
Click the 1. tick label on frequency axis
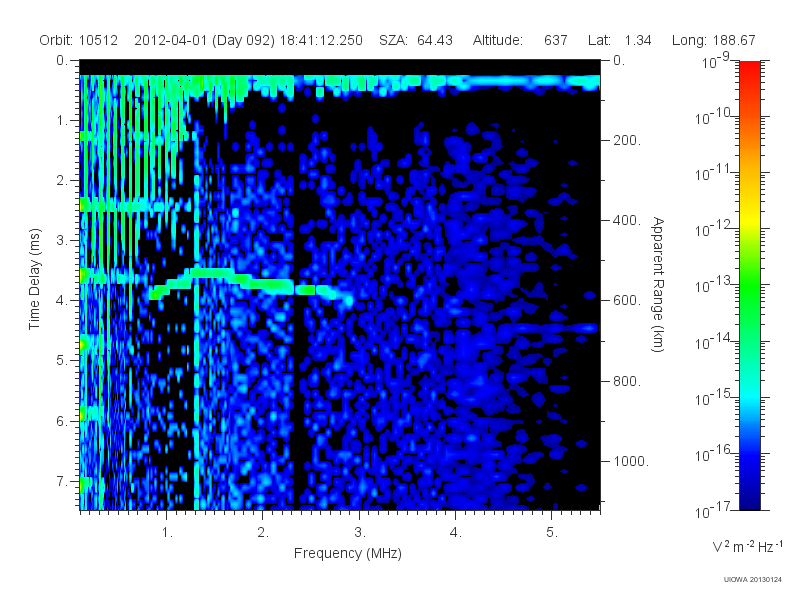click(x=167, y=533)
